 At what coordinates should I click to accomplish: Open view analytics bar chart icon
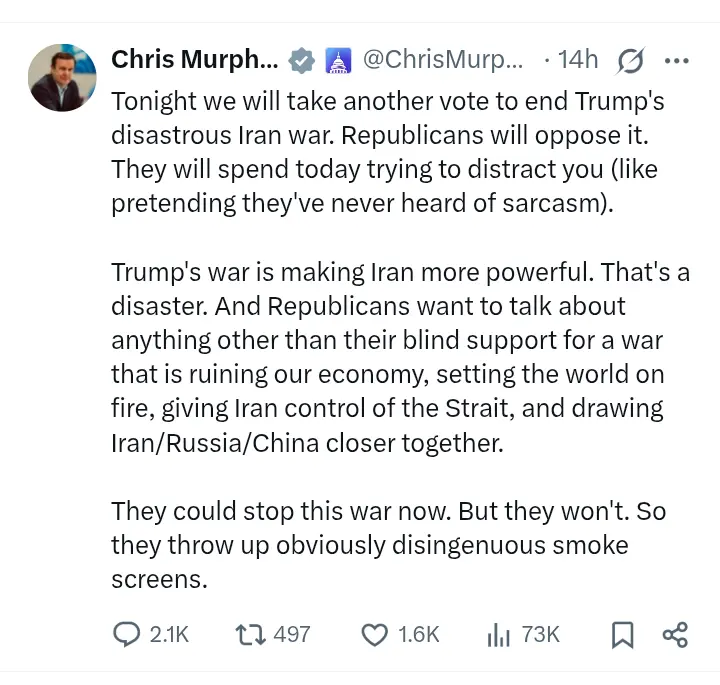498,634
